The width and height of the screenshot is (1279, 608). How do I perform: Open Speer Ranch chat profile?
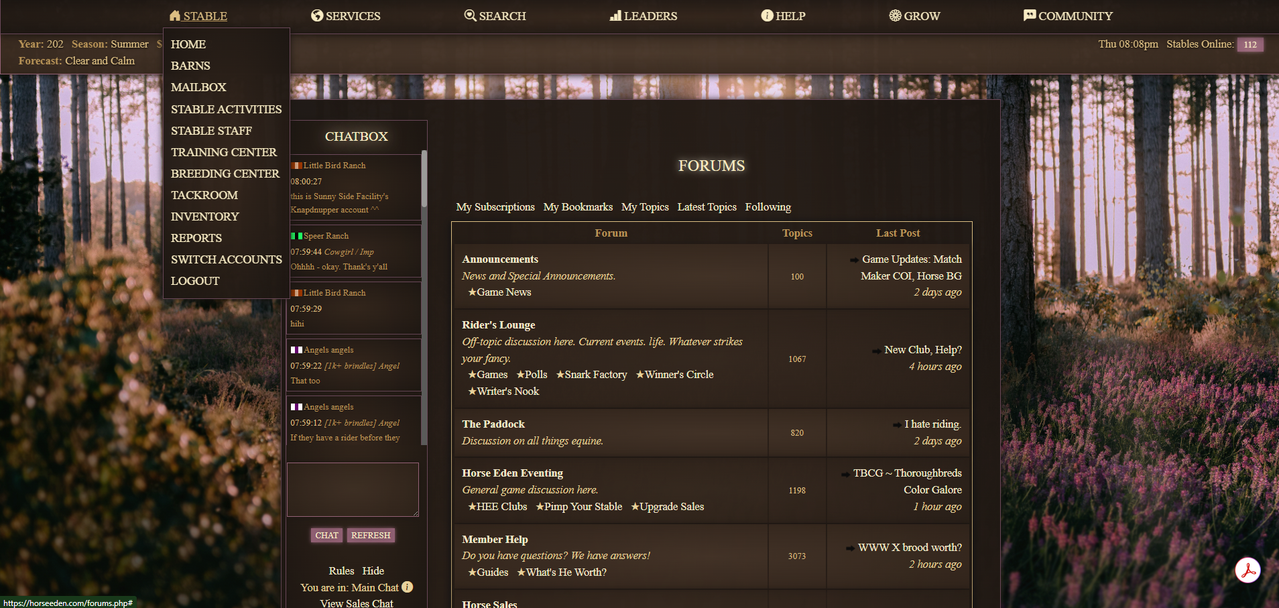click(x=326, y=236)
